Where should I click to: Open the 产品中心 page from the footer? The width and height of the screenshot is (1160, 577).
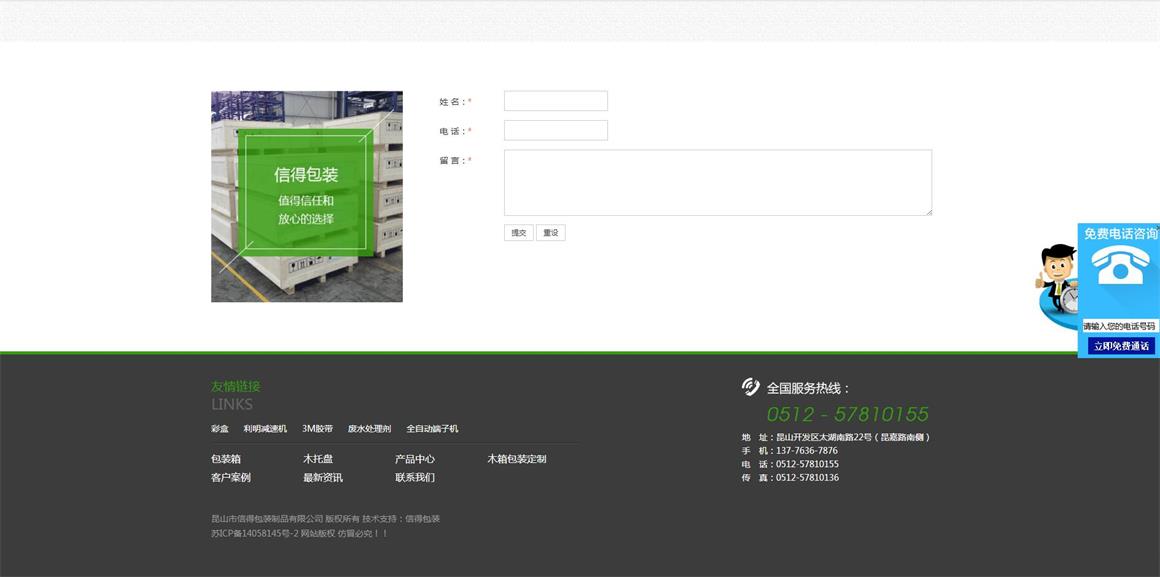tap(414, 458)
